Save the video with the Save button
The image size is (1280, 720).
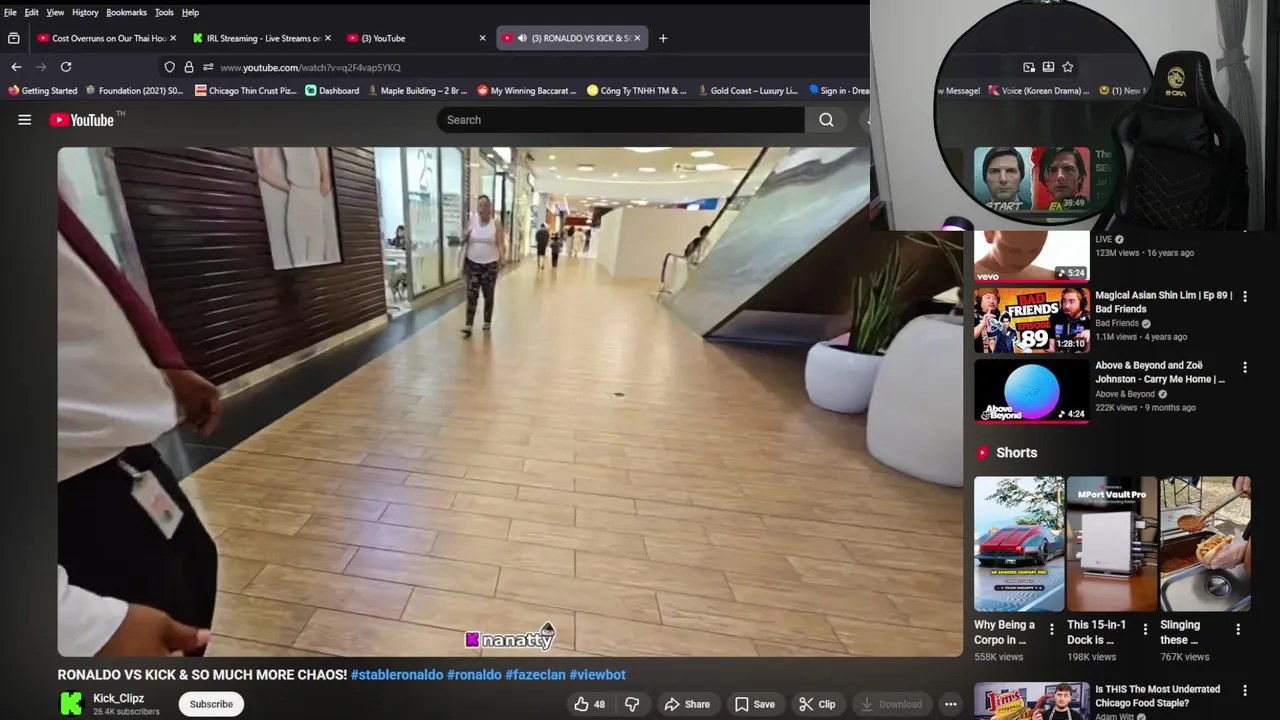point(755,704)
